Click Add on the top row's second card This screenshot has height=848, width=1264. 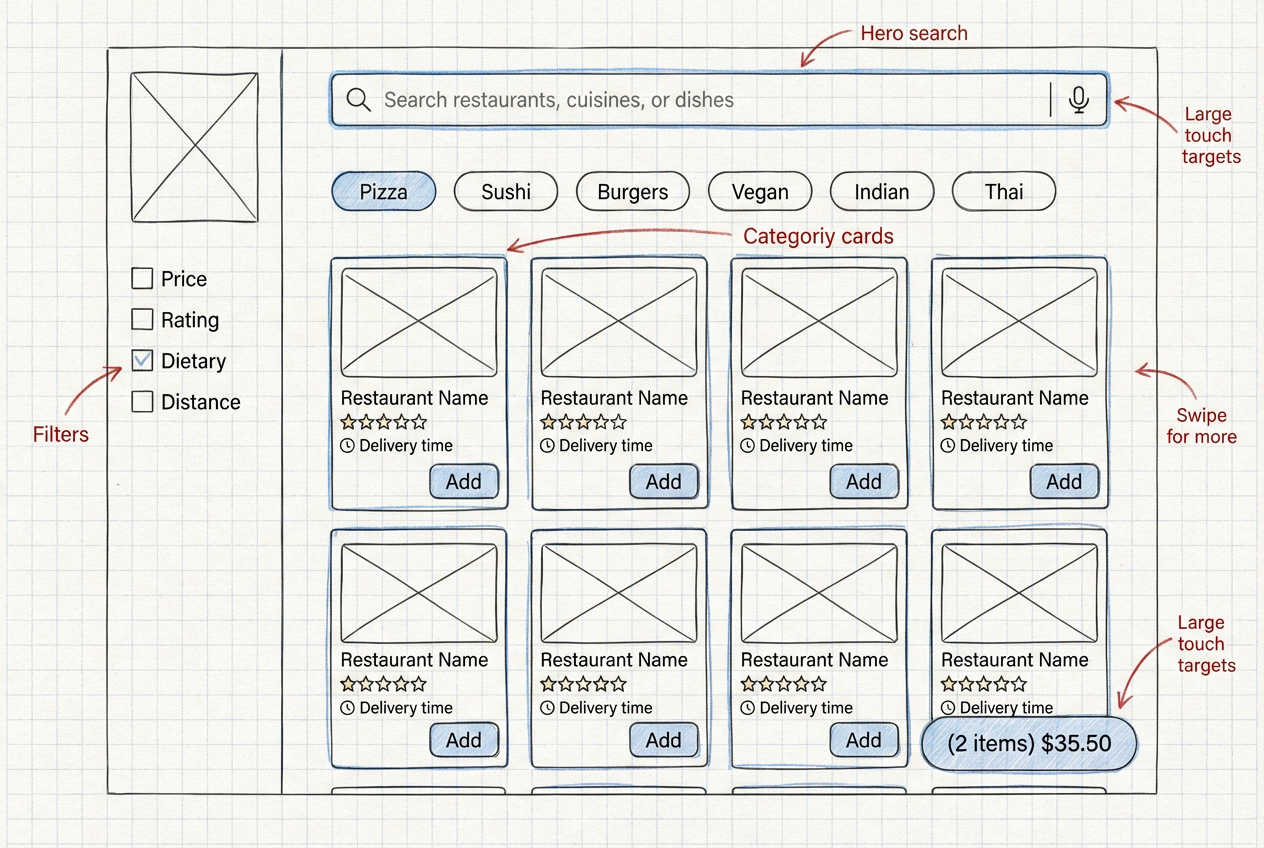pos(664,482)
